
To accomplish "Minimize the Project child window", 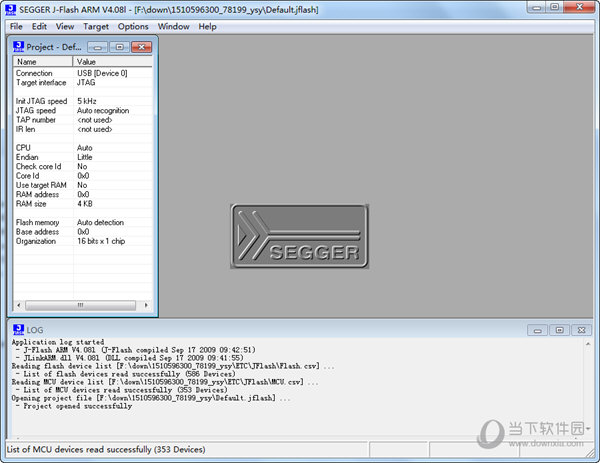I will coord(98,47).
